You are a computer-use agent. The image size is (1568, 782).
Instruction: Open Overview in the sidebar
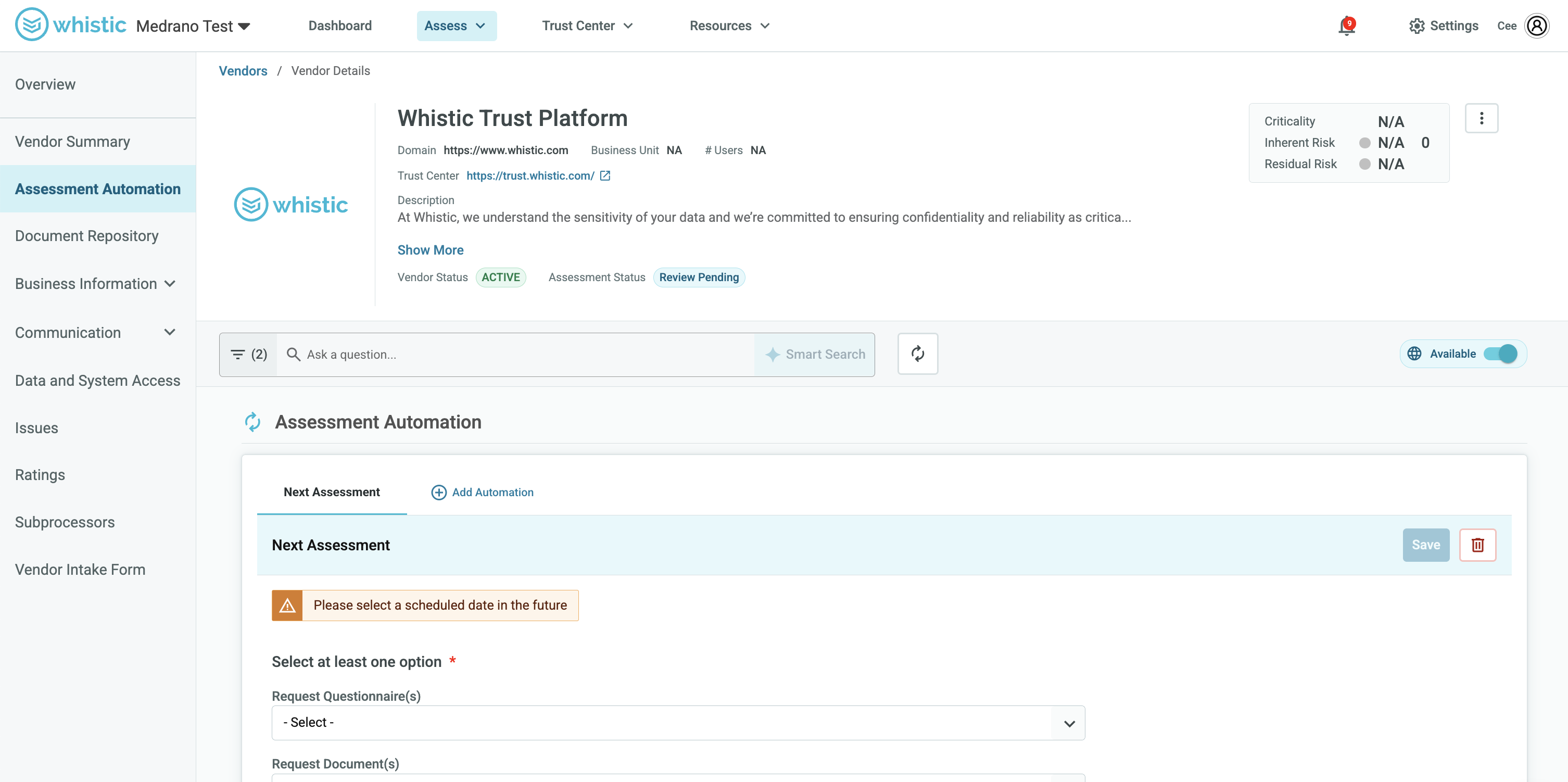[45, 84]
